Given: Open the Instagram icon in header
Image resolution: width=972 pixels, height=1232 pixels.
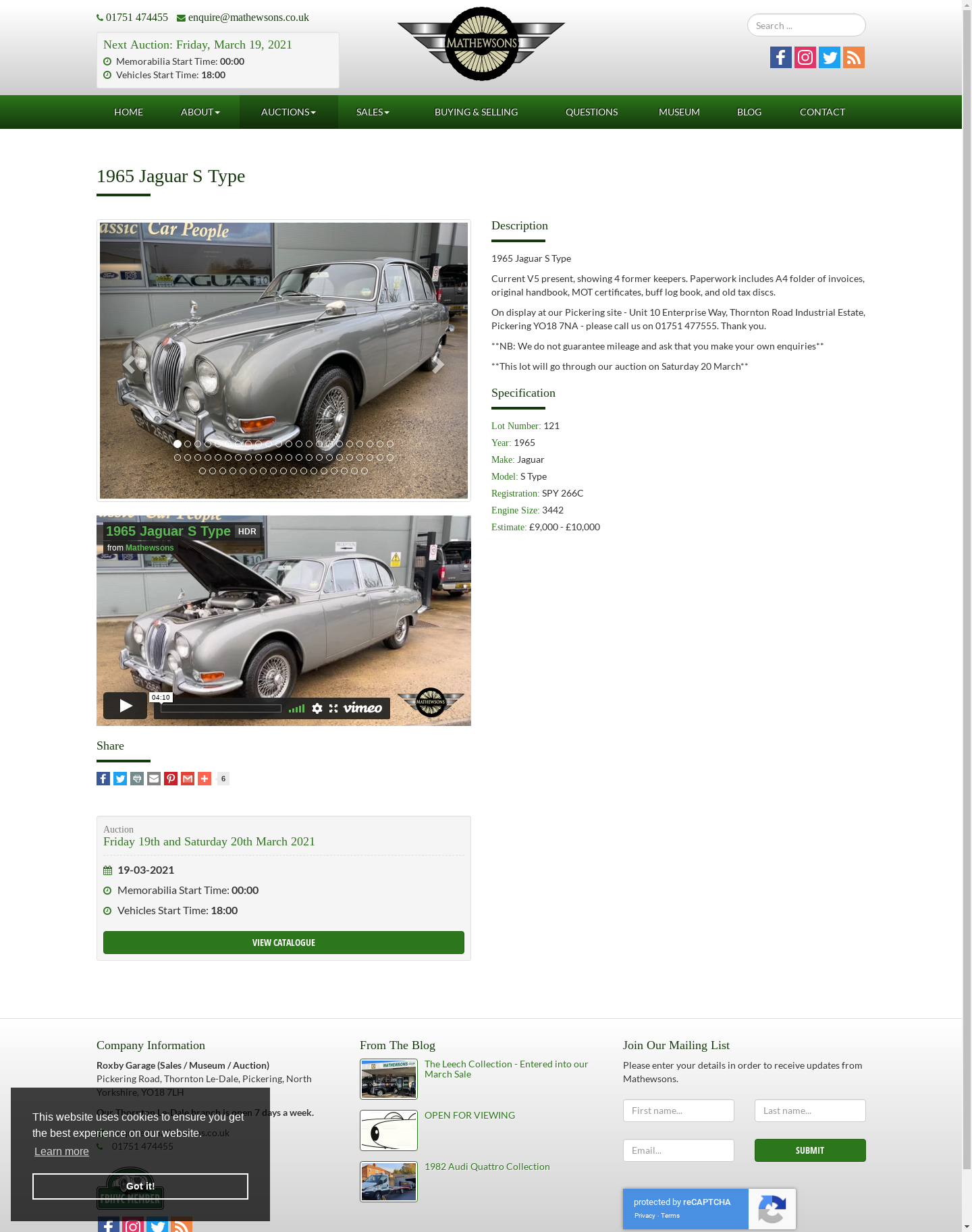Looking at the screenshot, I should (805, 57).
